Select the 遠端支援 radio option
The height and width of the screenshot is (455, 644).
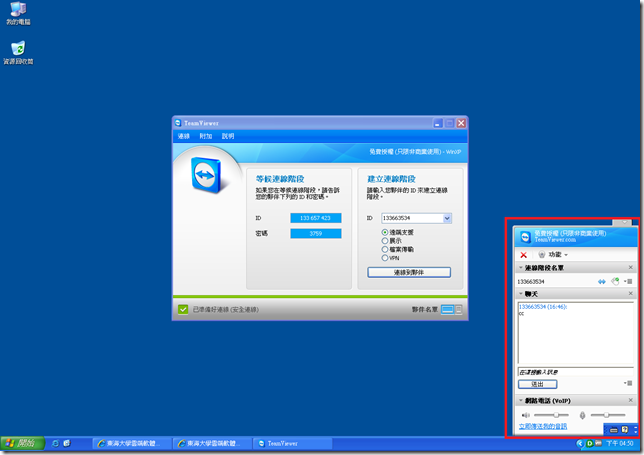(x=385, y=232)
